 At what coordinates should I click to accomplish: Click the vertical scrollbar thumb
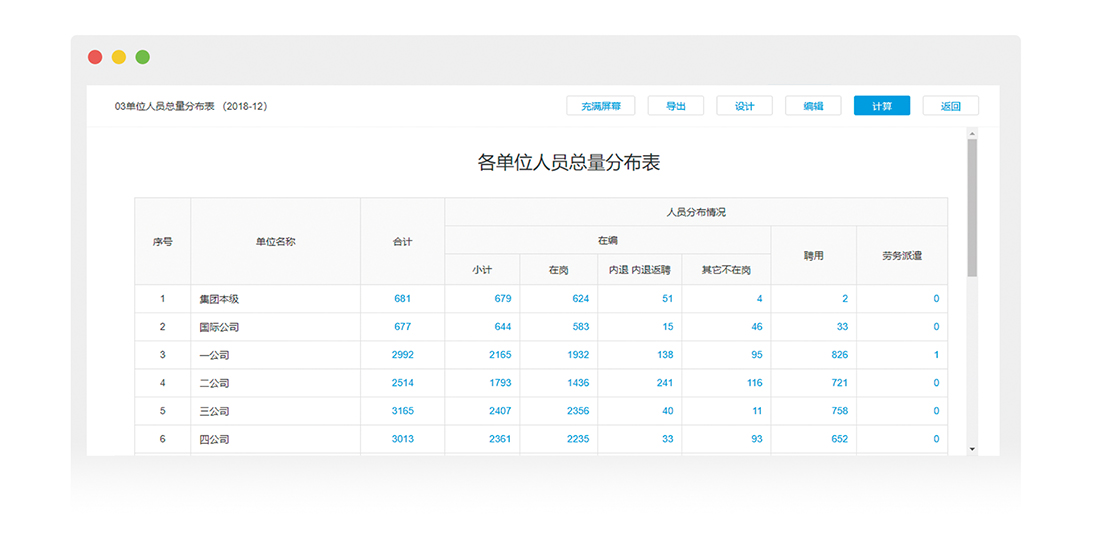coord(972,207)
